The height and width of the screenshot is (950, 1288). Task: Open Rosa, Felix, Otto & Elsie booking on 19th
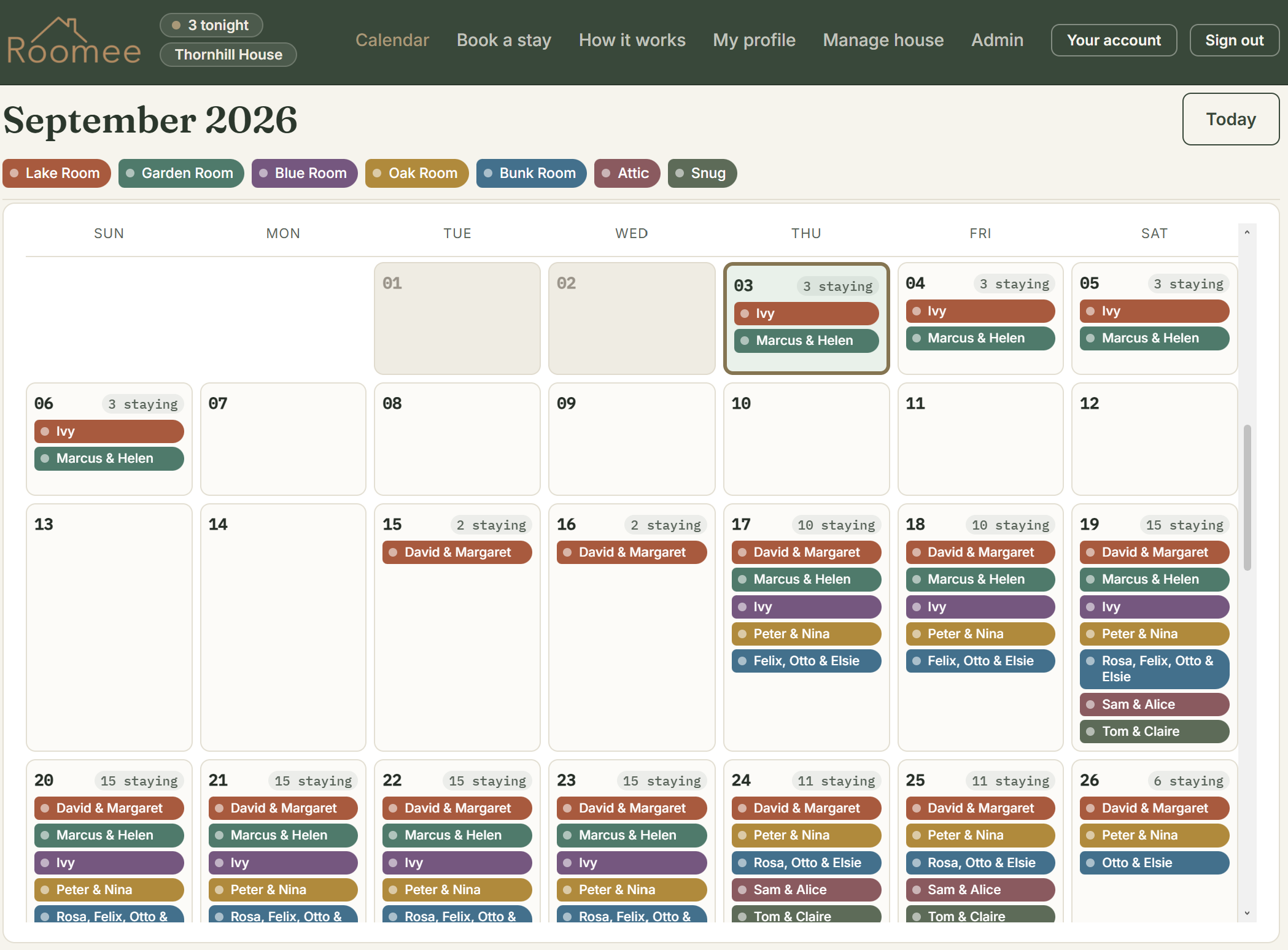[x=1154, y=669]
